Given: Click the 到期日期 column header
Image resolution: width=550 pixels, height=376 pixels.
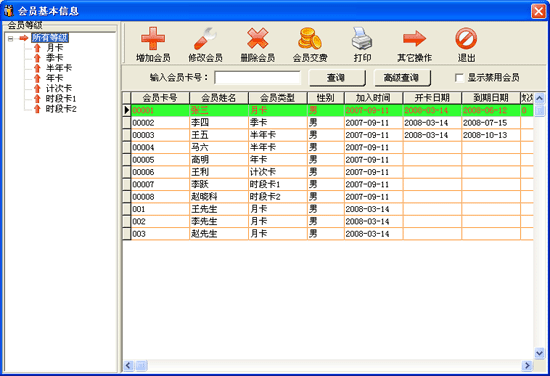Looking at the screenshot, I should point(491,98).
